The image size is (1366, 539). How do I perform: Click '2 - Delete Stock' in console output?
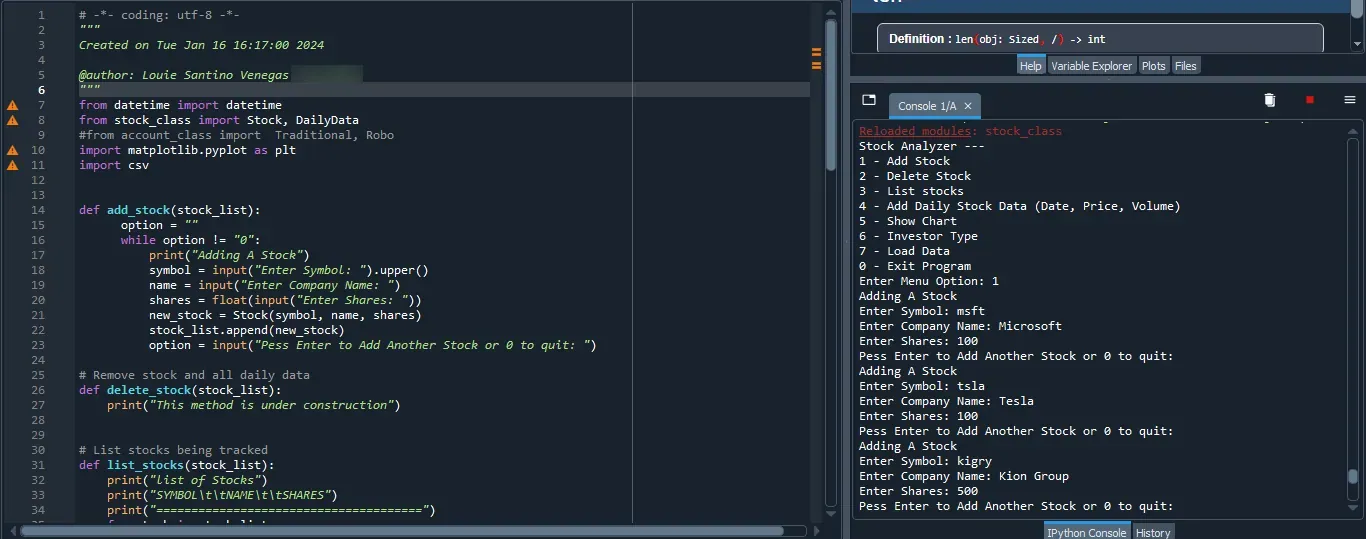pyautogui.click(x=915, y=176)
